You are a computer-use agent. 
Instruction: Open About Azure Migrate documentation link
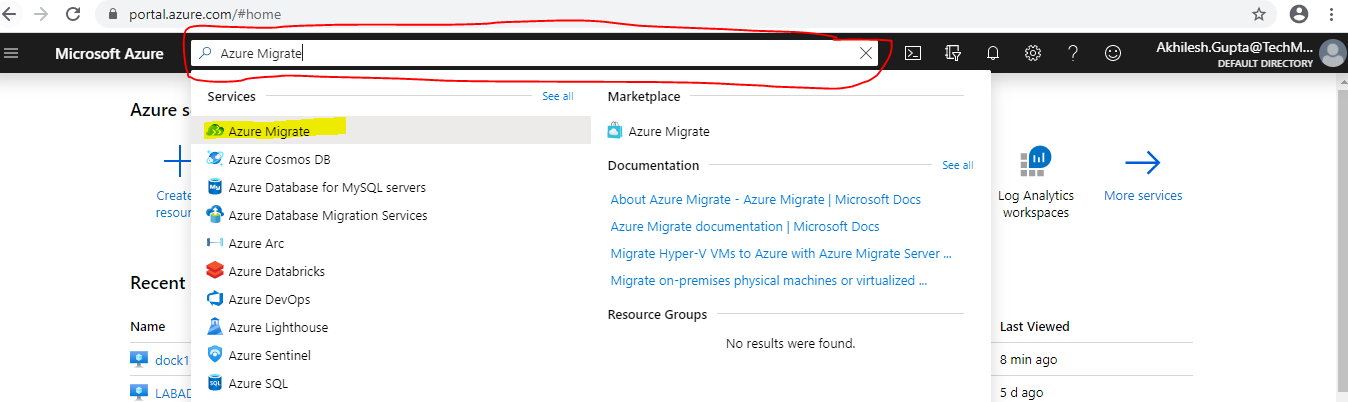[766, 199]
